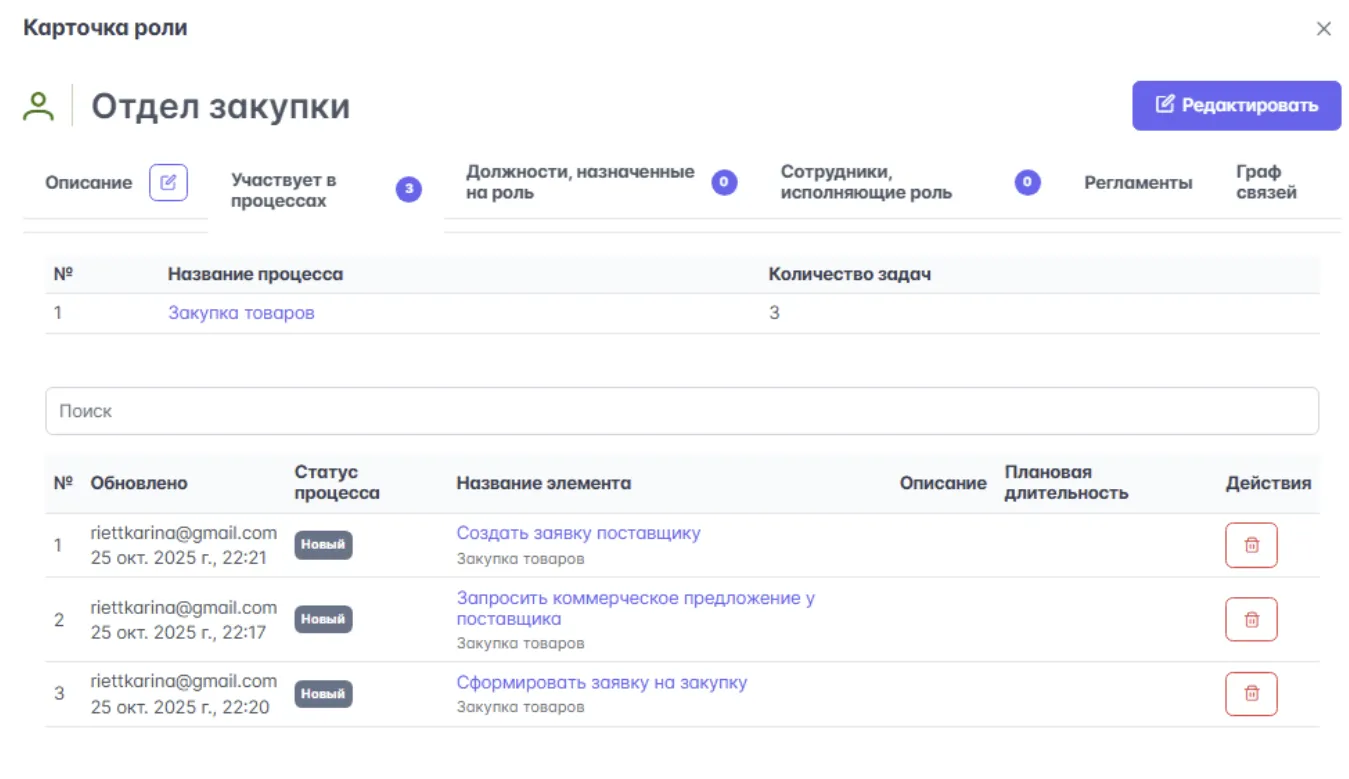Viewport: 1349px width, 779px height.
Task: Click the pencil edit icon next to Описание
Action: (168, 182)
